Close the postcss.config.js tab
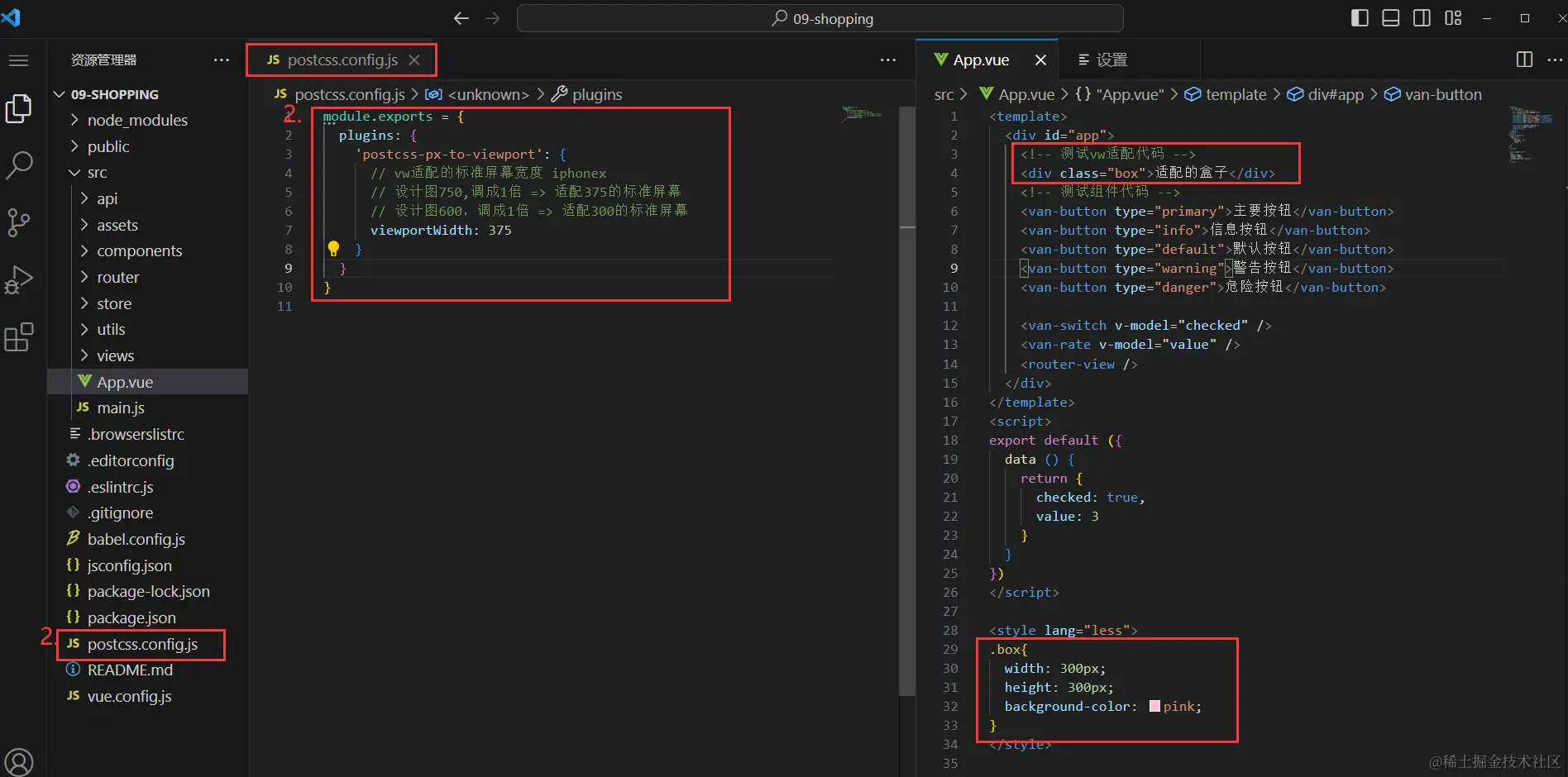The image size is (1568, 777). (x=414, y=60)
